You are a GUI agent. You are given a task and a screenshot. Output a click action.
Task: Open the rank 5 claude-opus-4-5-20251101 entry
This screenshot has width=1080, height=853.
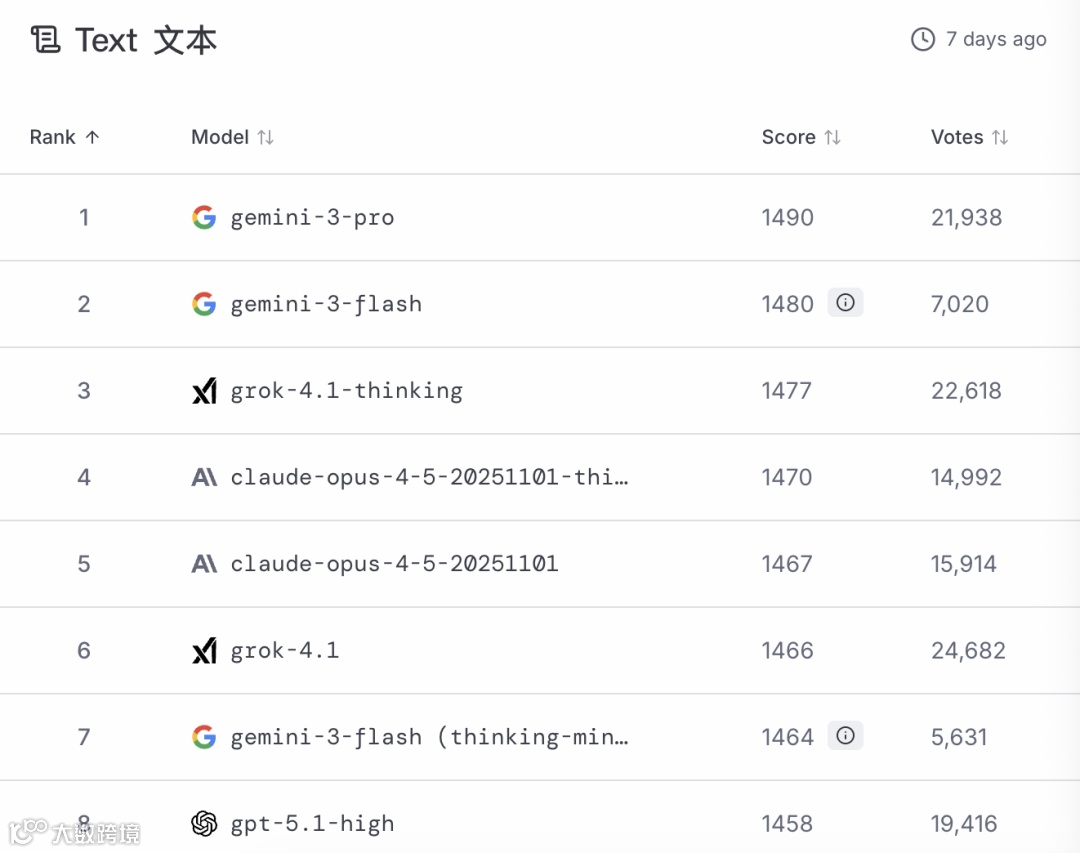pos(394,564)
